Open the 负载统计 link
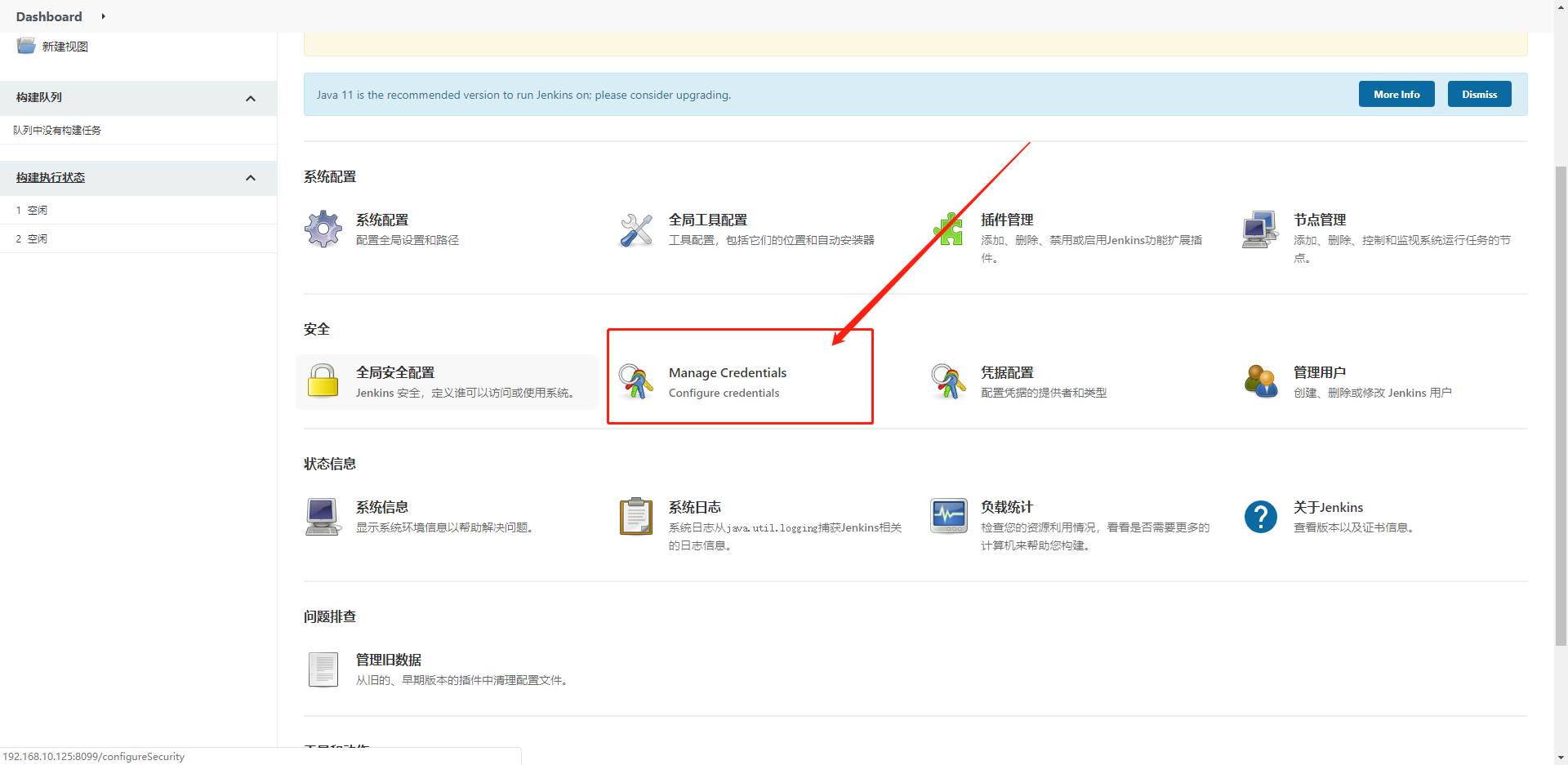1568x765 pixels. (1007, 507)
